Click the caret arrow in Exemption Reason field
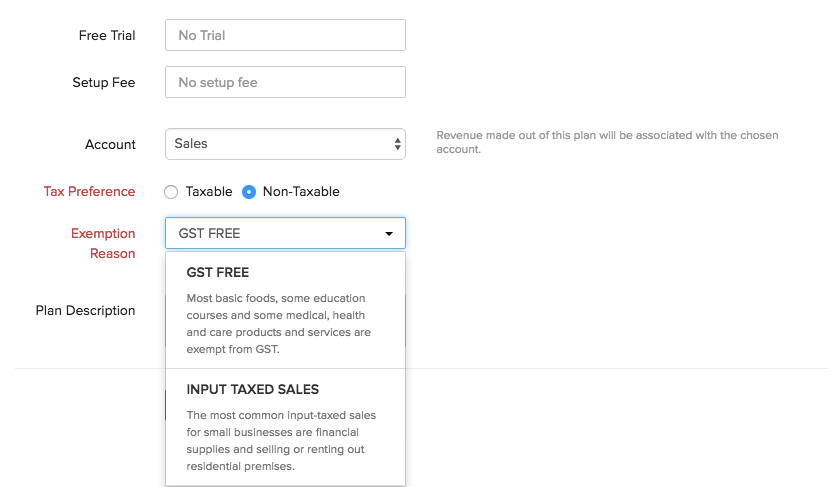Screen dimensions: 838x487 tap(389, 234)
